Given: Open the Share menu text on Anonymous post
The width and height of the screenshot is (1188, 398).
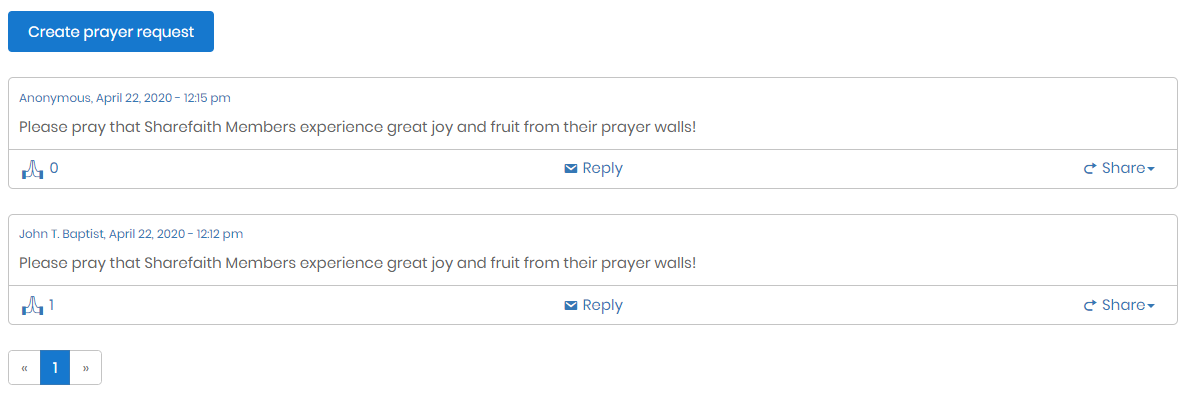Looking at the screenshot, I should 1124,168.
